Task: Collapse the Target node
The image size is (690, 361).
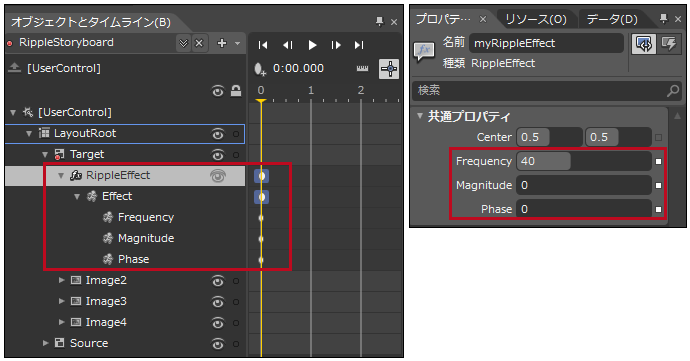Action: [45, 155]
